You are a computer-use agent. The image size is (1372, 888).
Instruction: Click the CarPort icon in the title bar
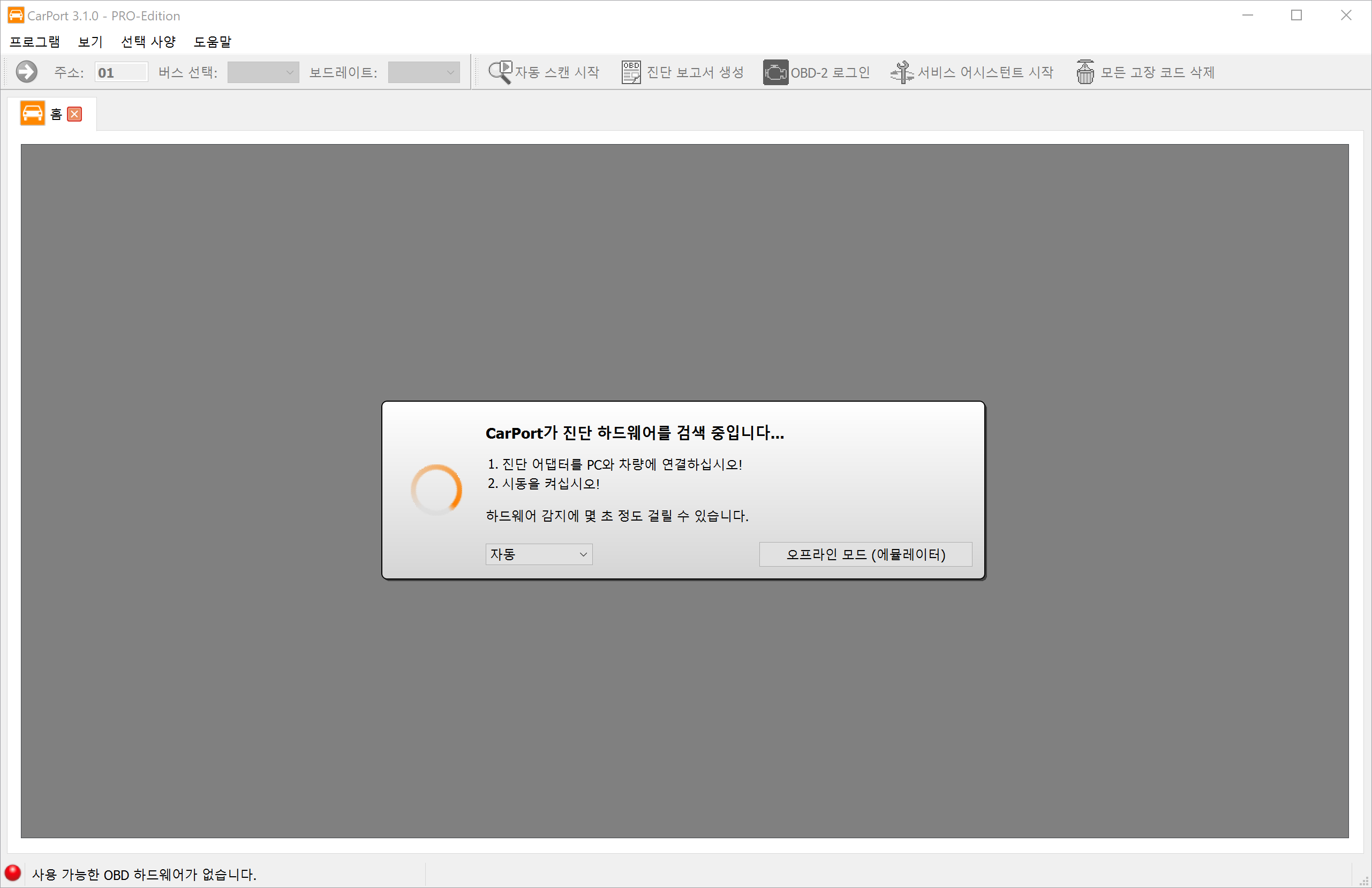coord(15,15)
